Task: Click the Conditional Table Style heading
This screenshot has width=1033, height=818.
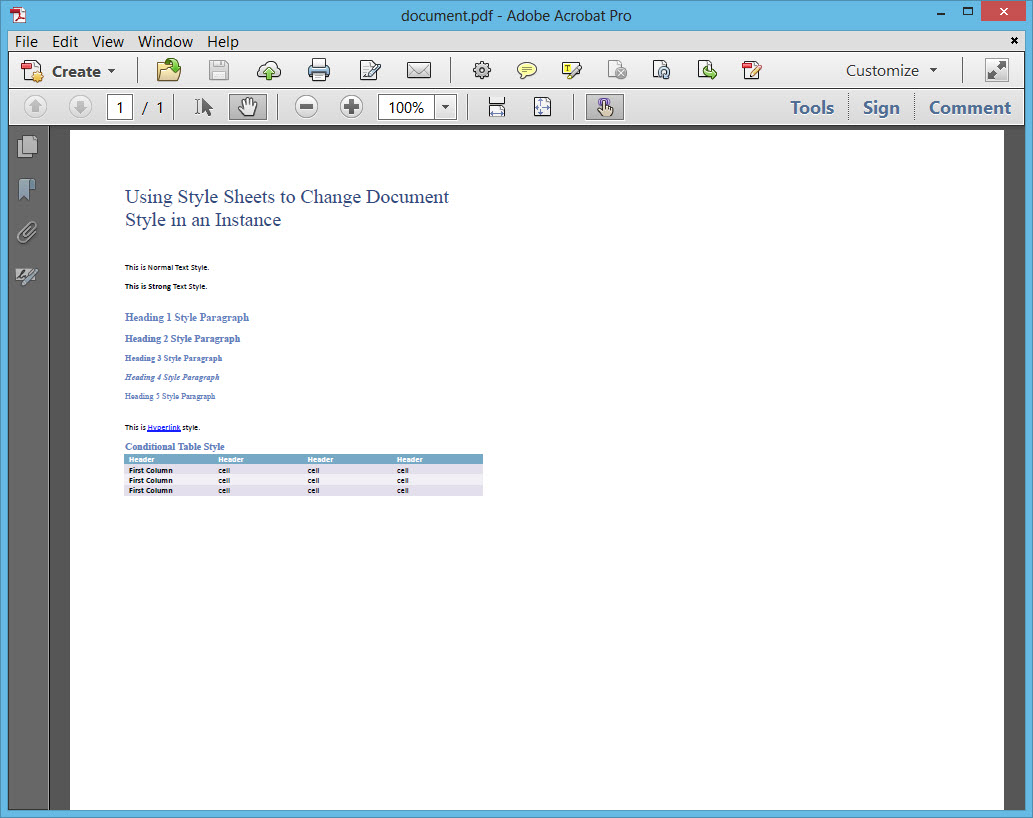Action: coord(175,447)
